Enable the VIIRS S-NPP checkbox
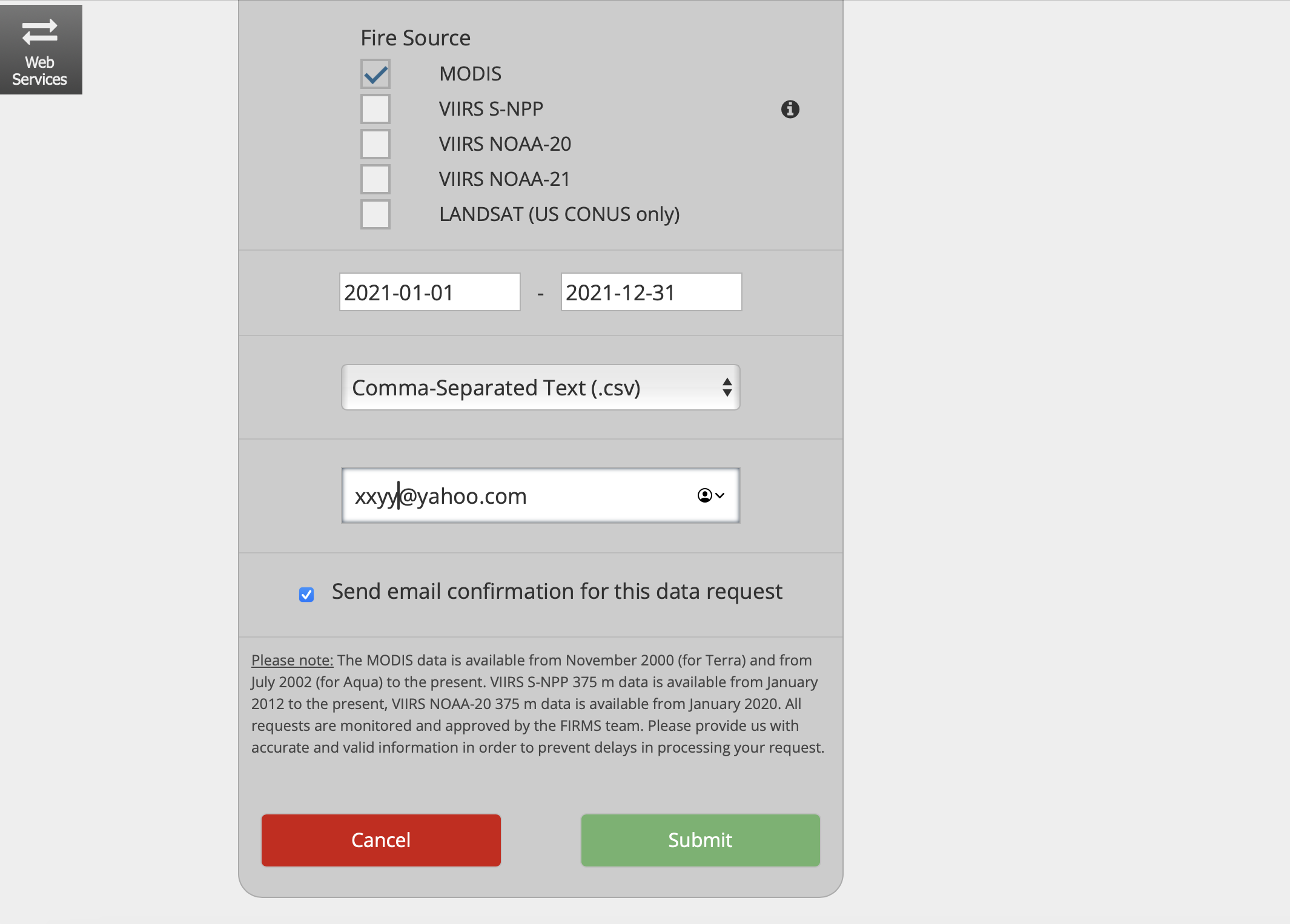This screenshot has width=1290, height=924. pos(375,109)
